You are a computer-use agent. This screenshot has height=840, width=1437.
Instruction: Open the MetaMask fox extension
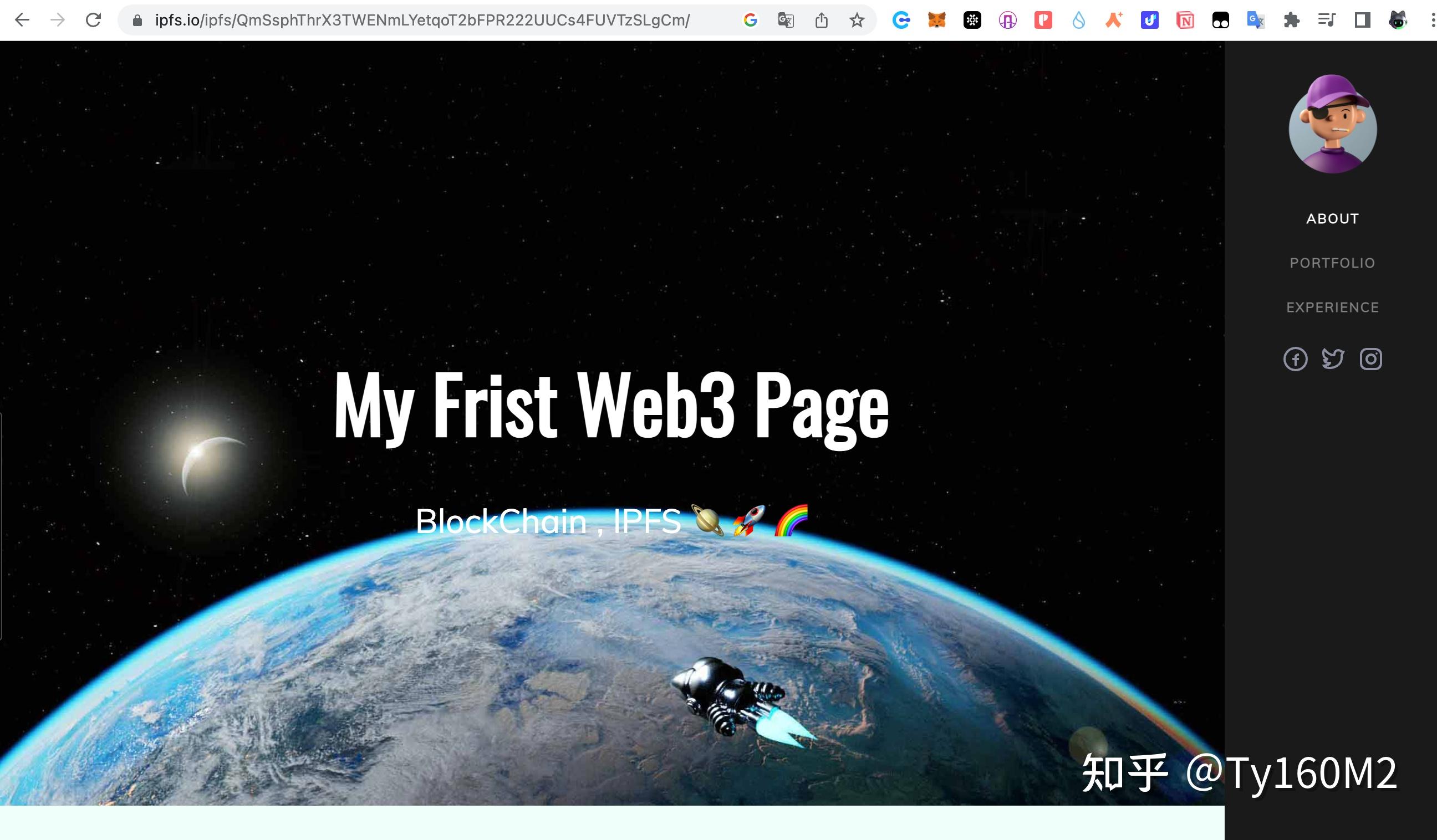pyautogui.click(x=937, y=20)
